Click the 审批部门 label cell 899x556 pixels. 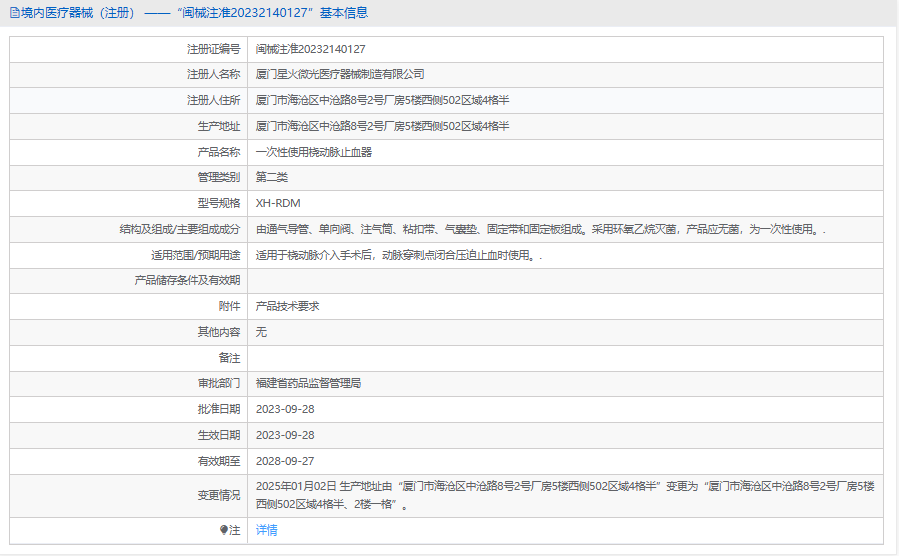128,383
